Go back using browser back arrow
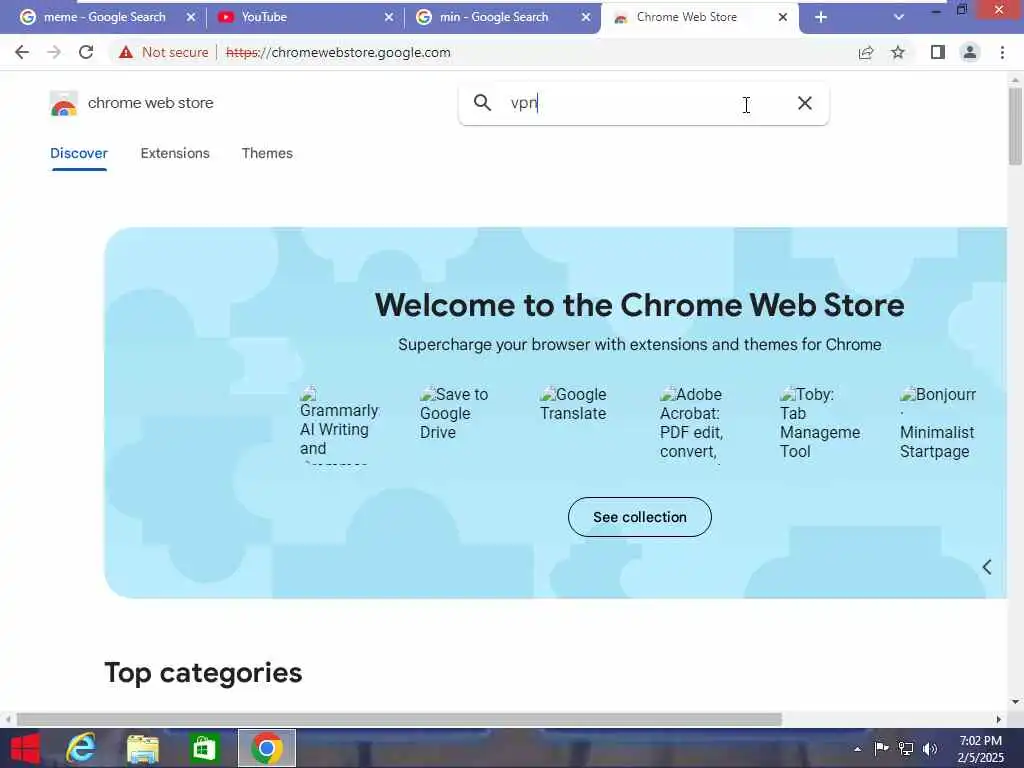Viewport: 1024px width, 768px height. [x=22, y=52]
